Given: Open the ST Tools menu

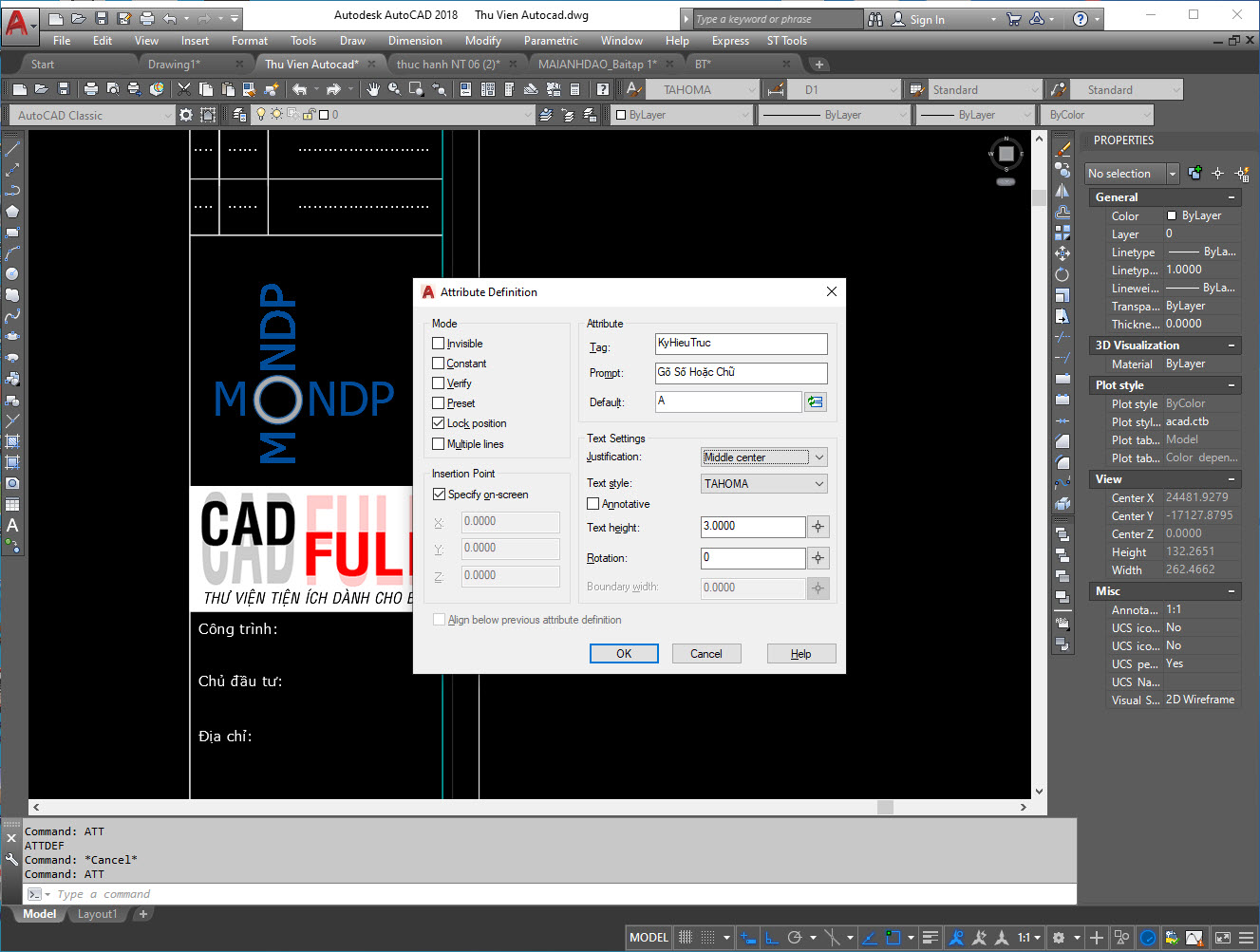Looking at the screenshot, I should coord(787,41).
